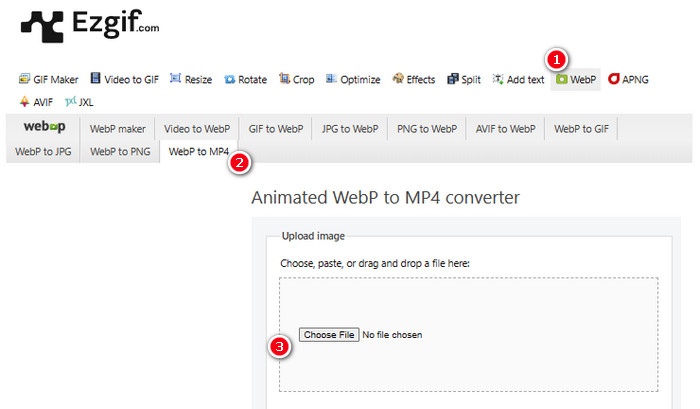
Task: Click the Video to GIF film icon
Action: click(95, 79)
